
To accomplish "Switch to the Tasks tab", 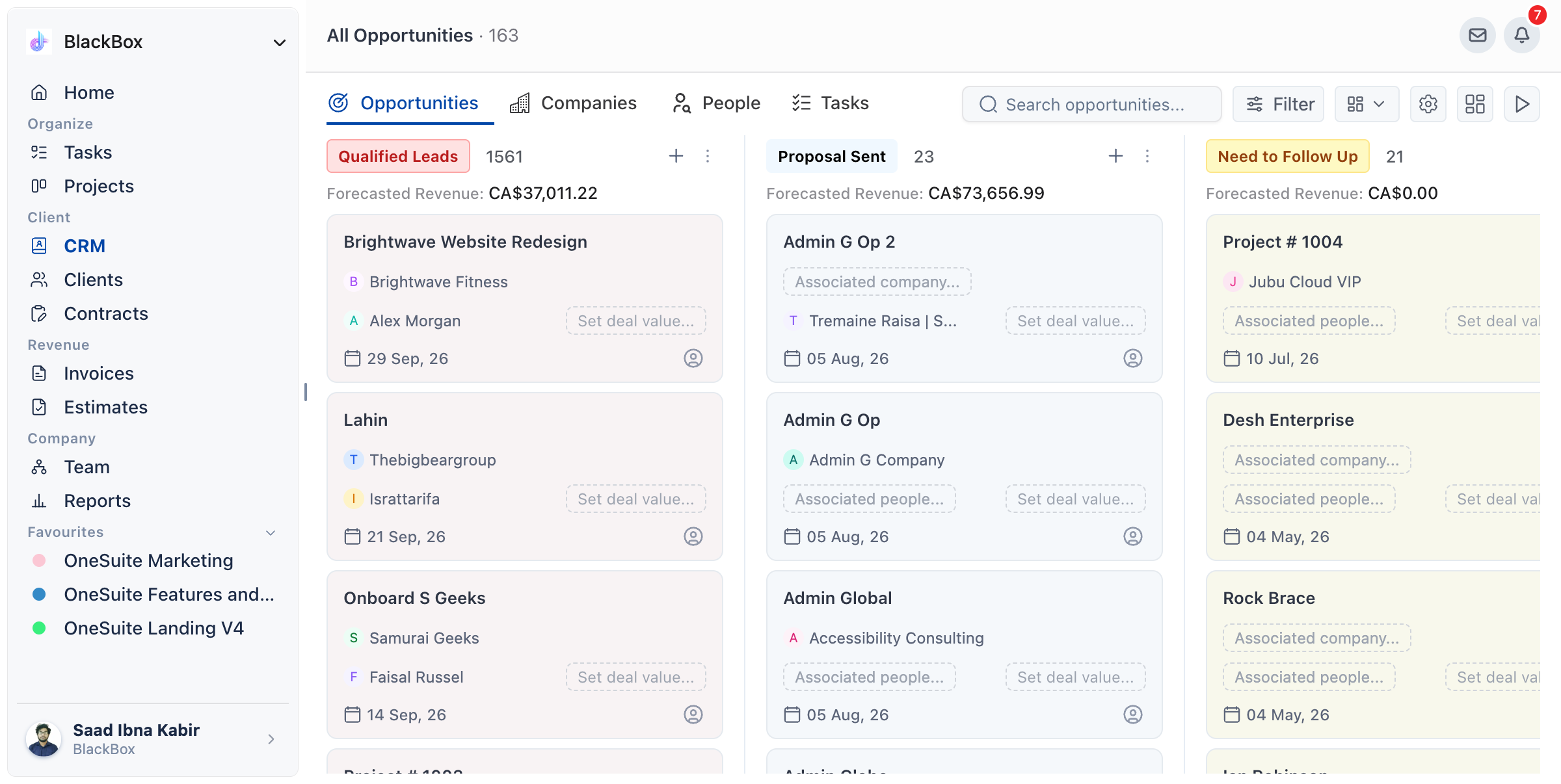I will 830,103.
